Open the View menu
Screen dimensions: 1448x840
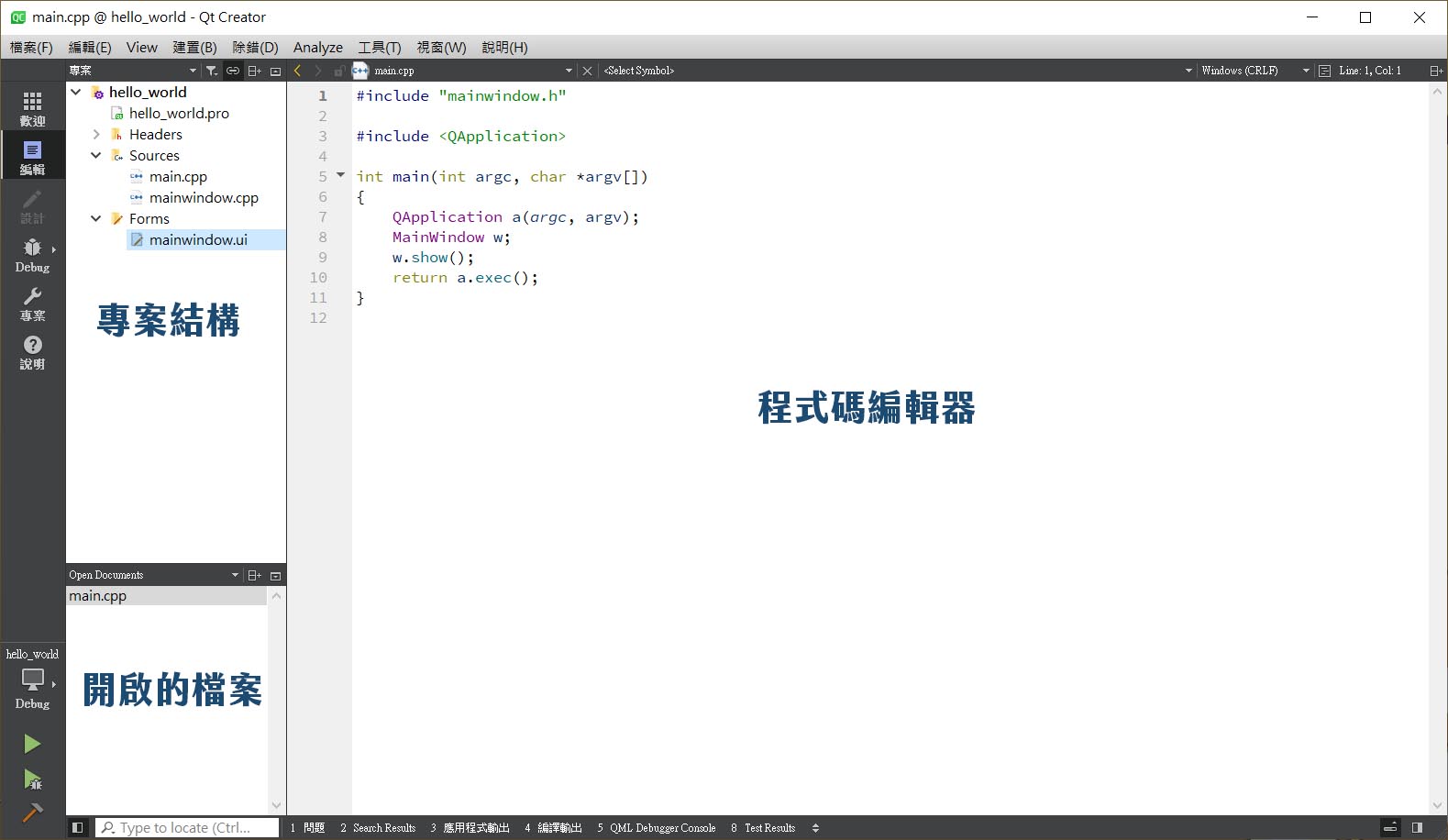[142, 47]
